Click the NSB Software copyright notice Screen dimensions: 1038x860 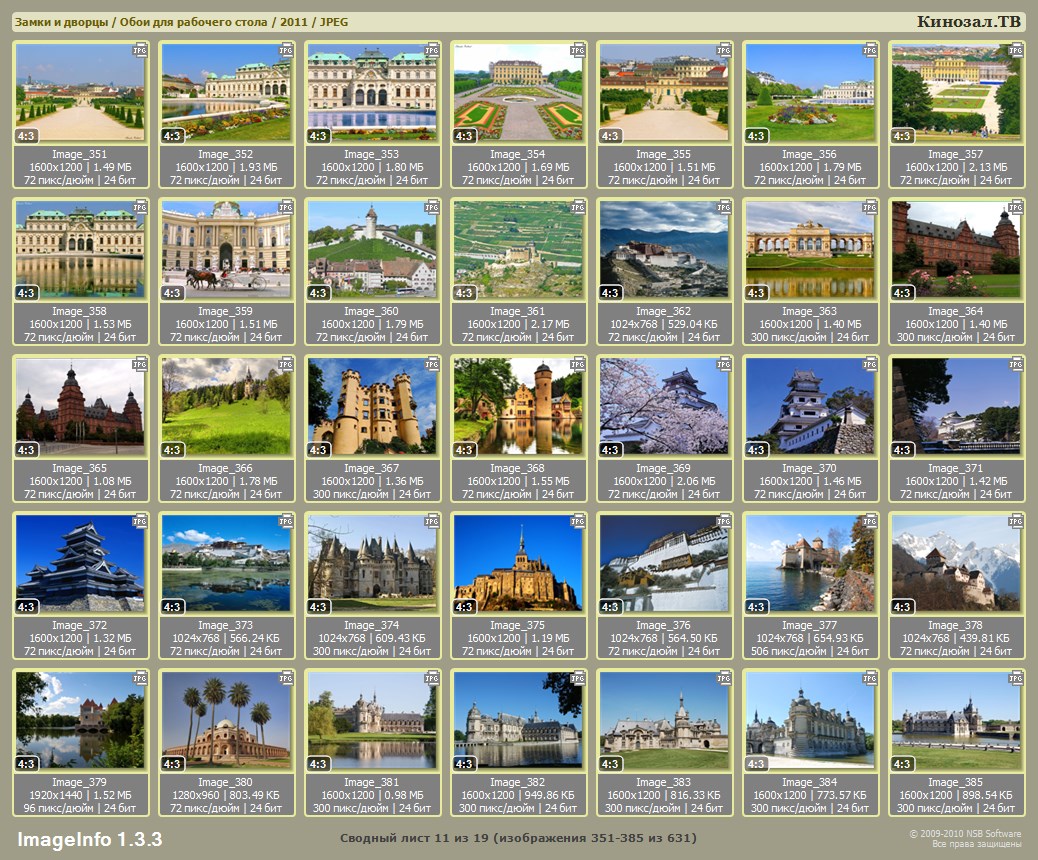point(965,838)
